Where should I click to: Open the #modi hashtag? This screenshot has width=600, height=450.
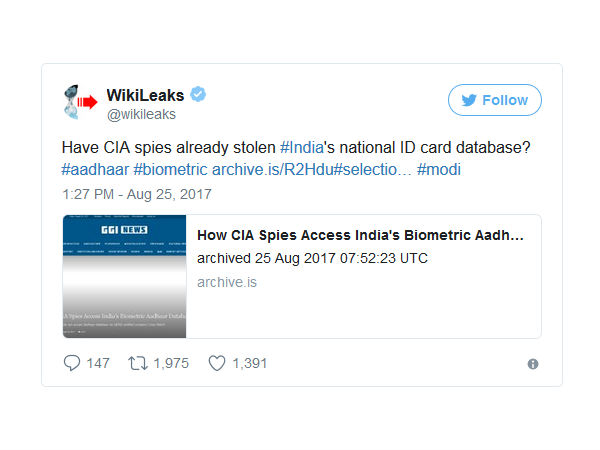pos(439,170)
